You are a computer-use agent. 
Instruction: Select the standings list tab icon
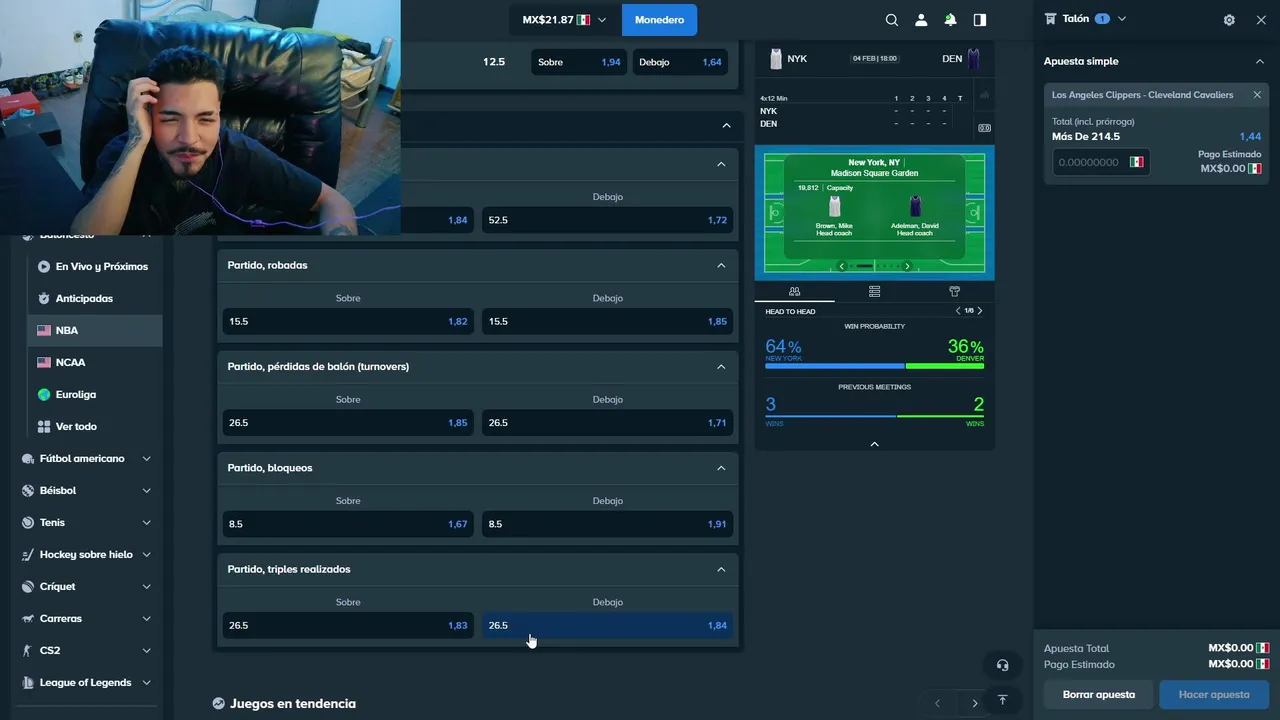point(874,291)
